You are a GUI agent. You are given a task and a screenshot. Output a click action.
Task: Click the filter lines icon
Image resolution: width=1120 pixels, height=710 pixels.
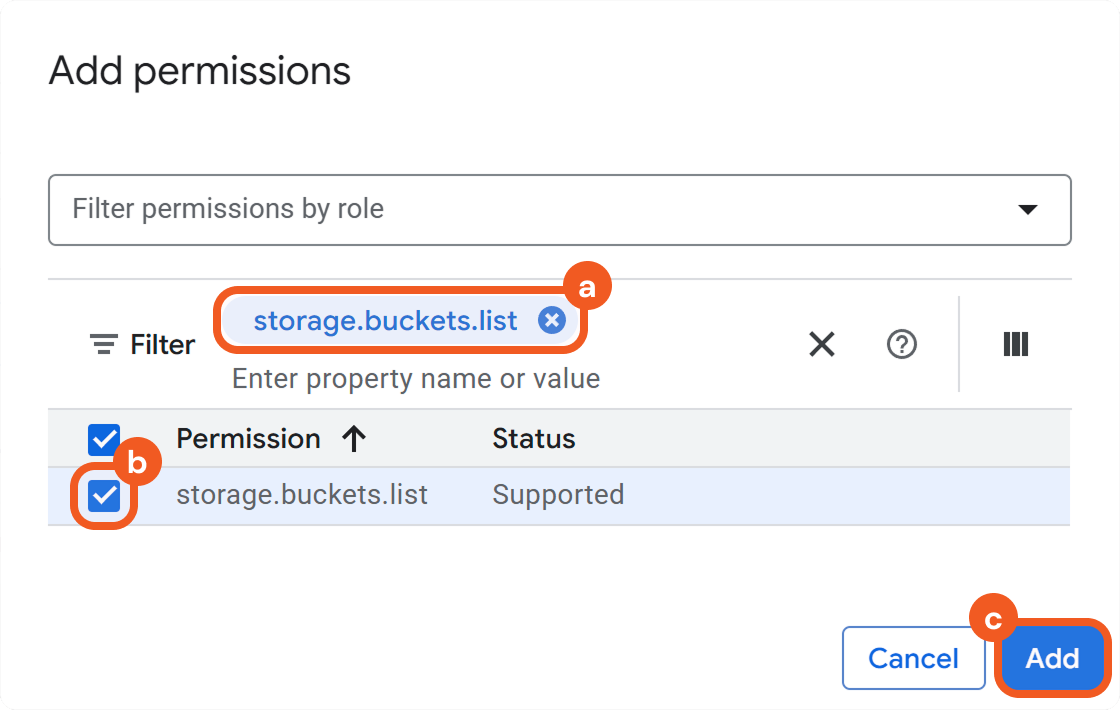pyautogui.click(x=103, y=345)
